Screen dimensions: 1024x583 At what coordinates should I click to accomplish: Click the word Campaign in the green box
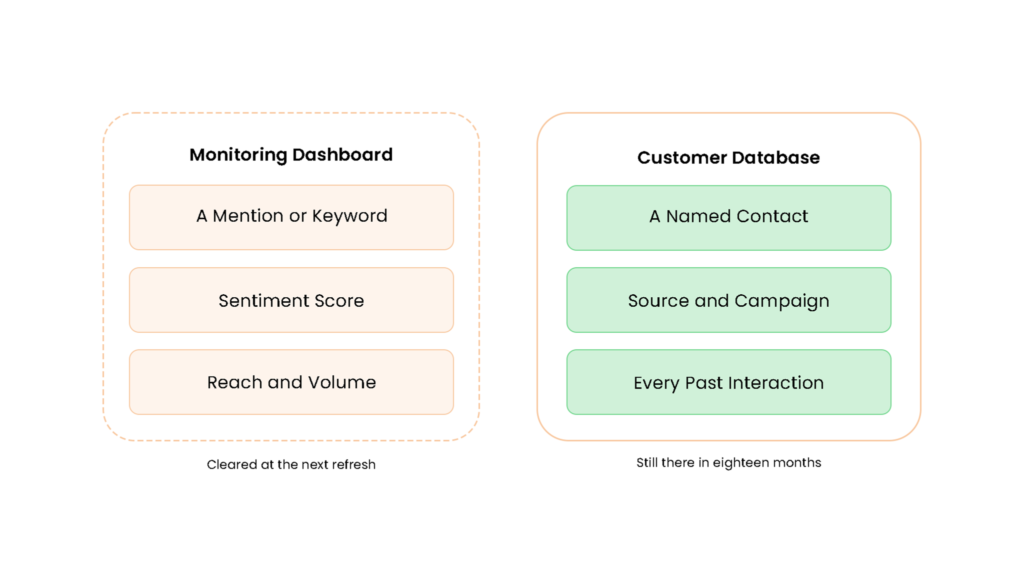pyautogui.click(x=782, y=302)
